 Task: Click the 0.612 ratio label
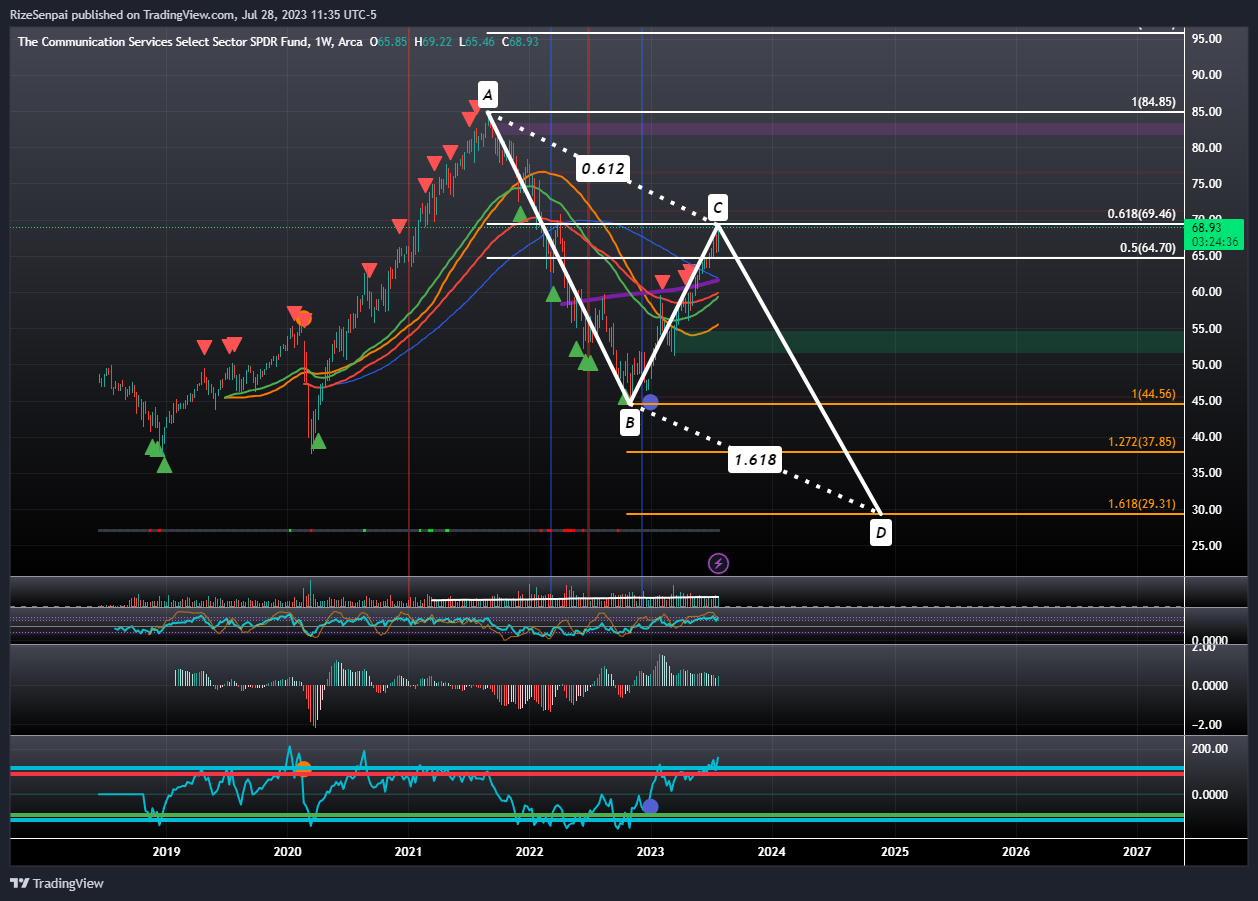[603, 169]
